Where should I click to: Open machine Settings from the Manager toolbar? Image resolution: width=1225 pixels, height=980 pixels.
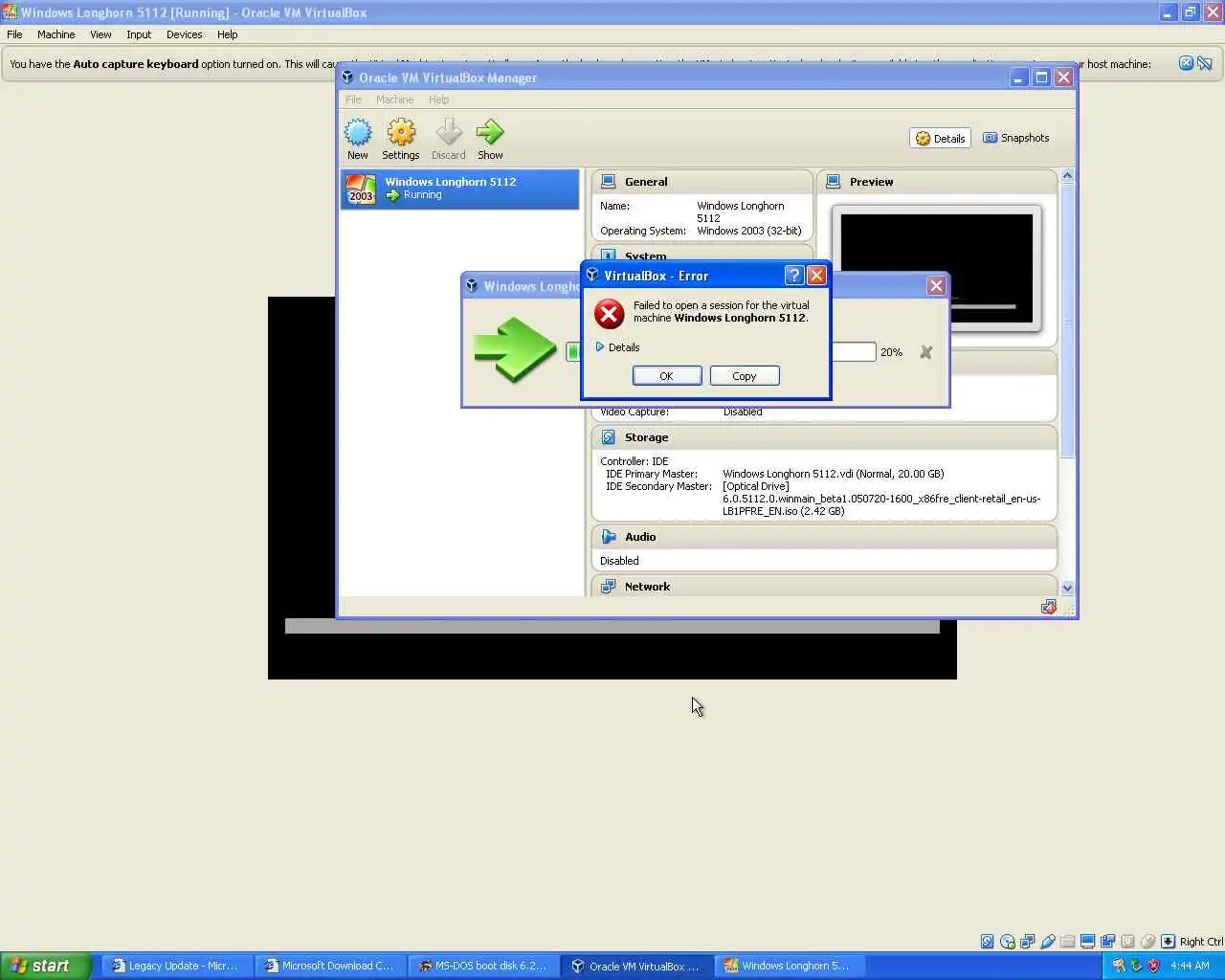point(401,140)
